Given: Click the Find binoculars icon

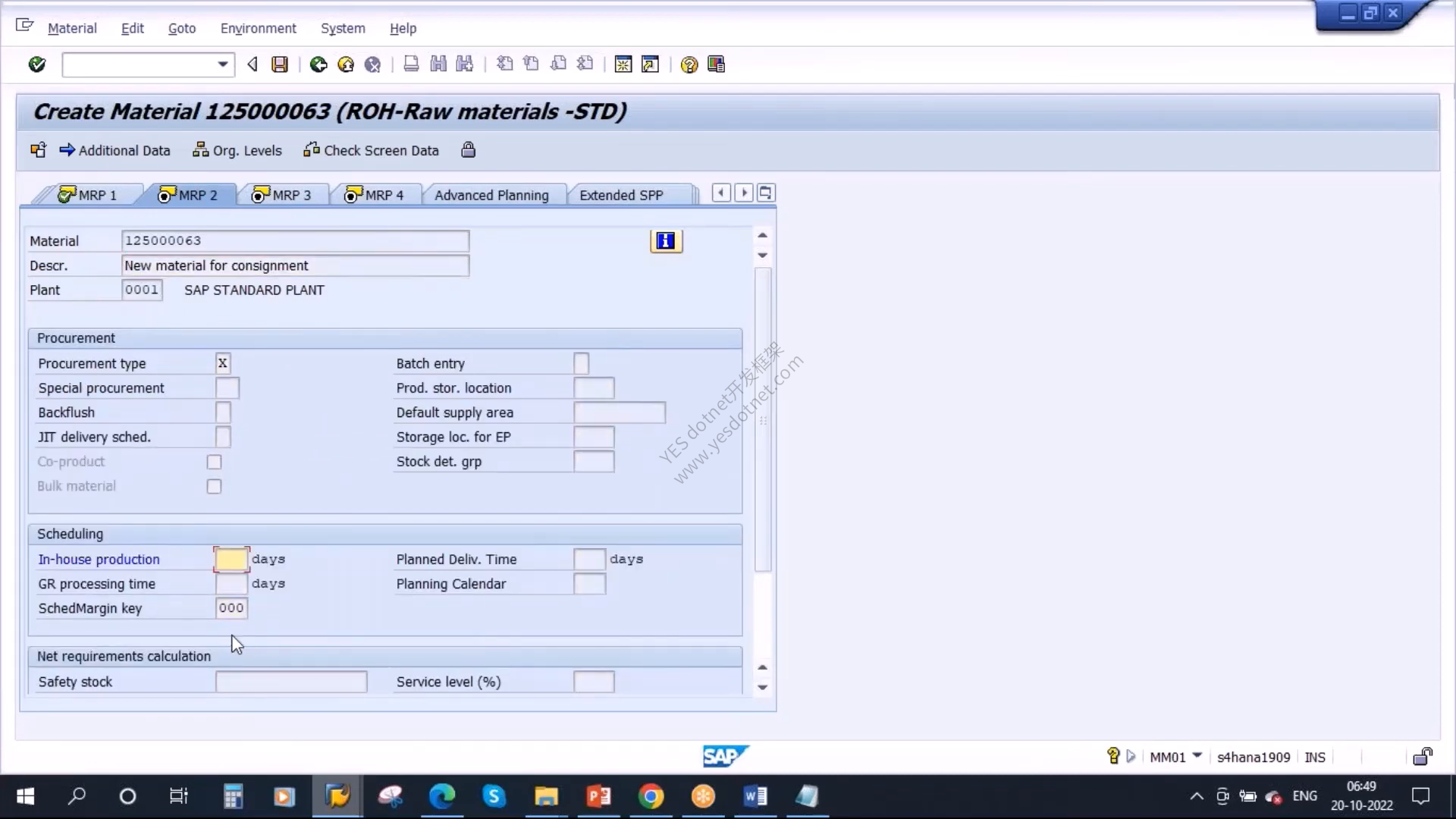Looking at the screenshot, I should pos(438,64).
